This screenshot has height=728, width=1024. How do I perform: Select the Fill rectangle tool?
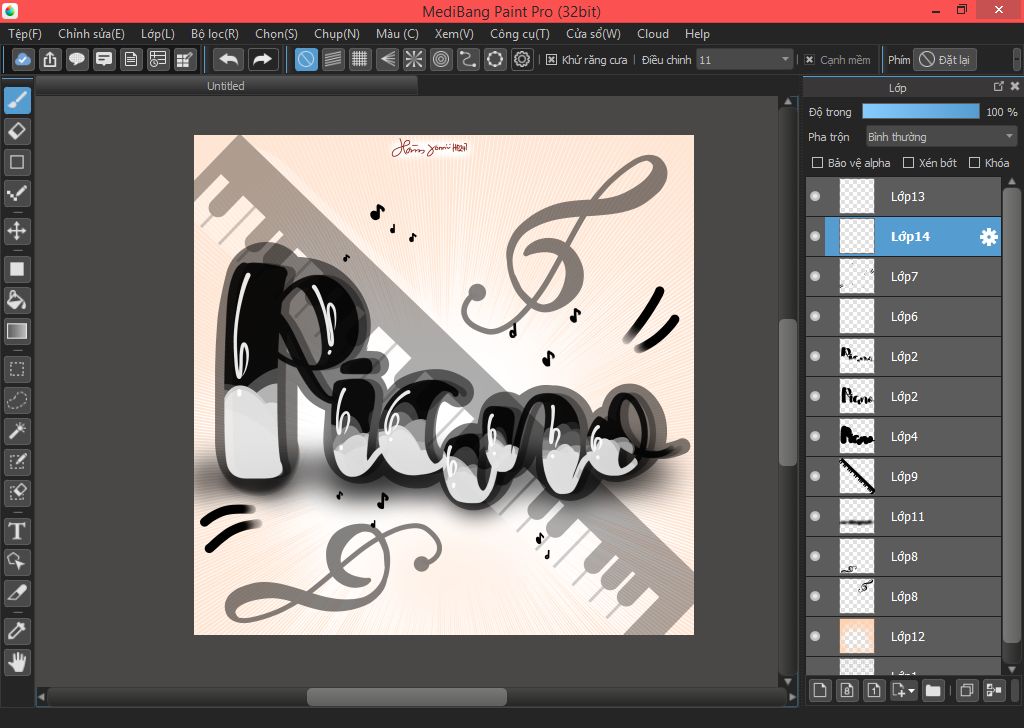point(17,269)
